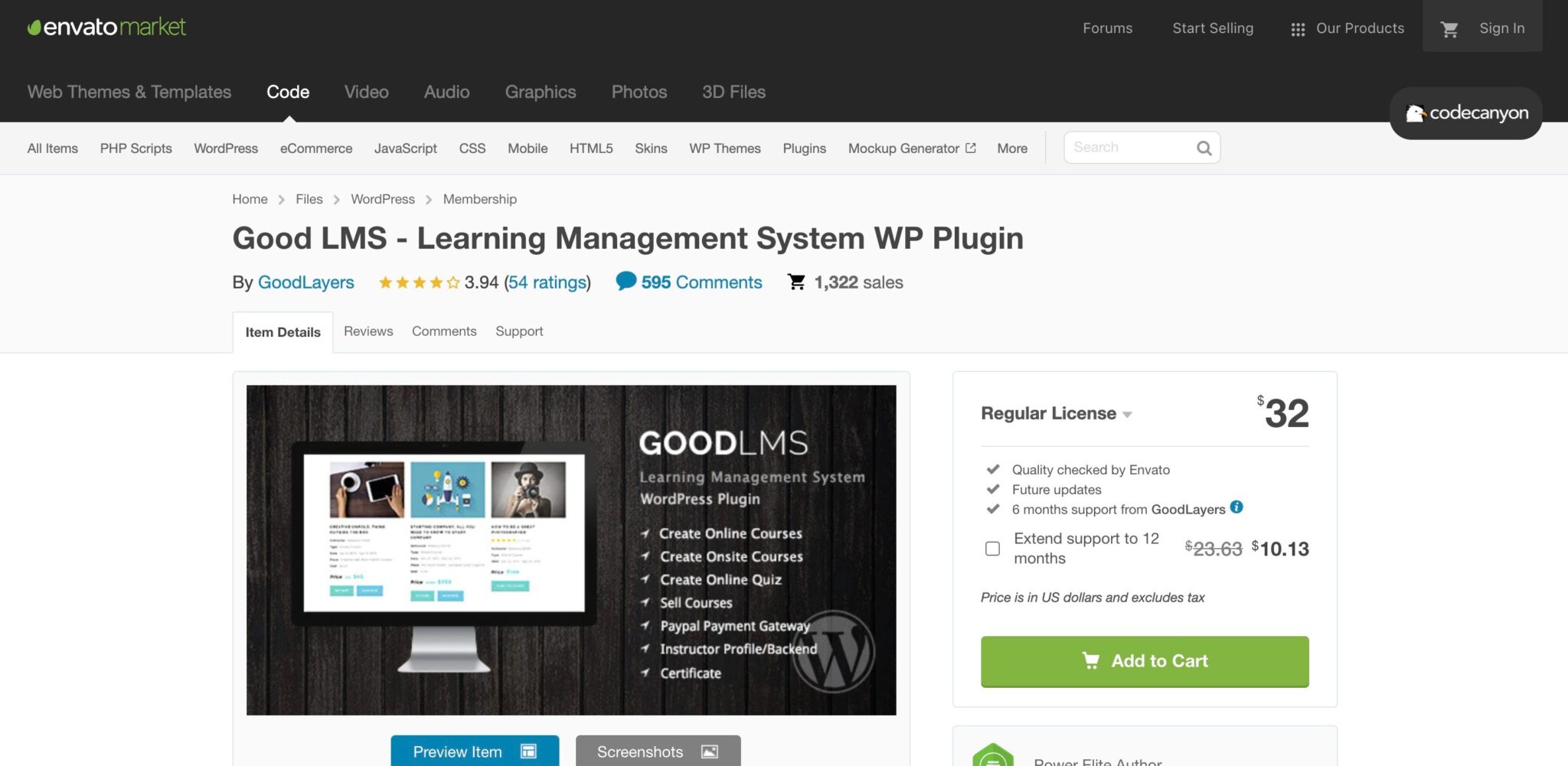This screenshot has width=1568, height=766.
Task: Click the Add to Cart button
Action: (x=1145, y=661)
